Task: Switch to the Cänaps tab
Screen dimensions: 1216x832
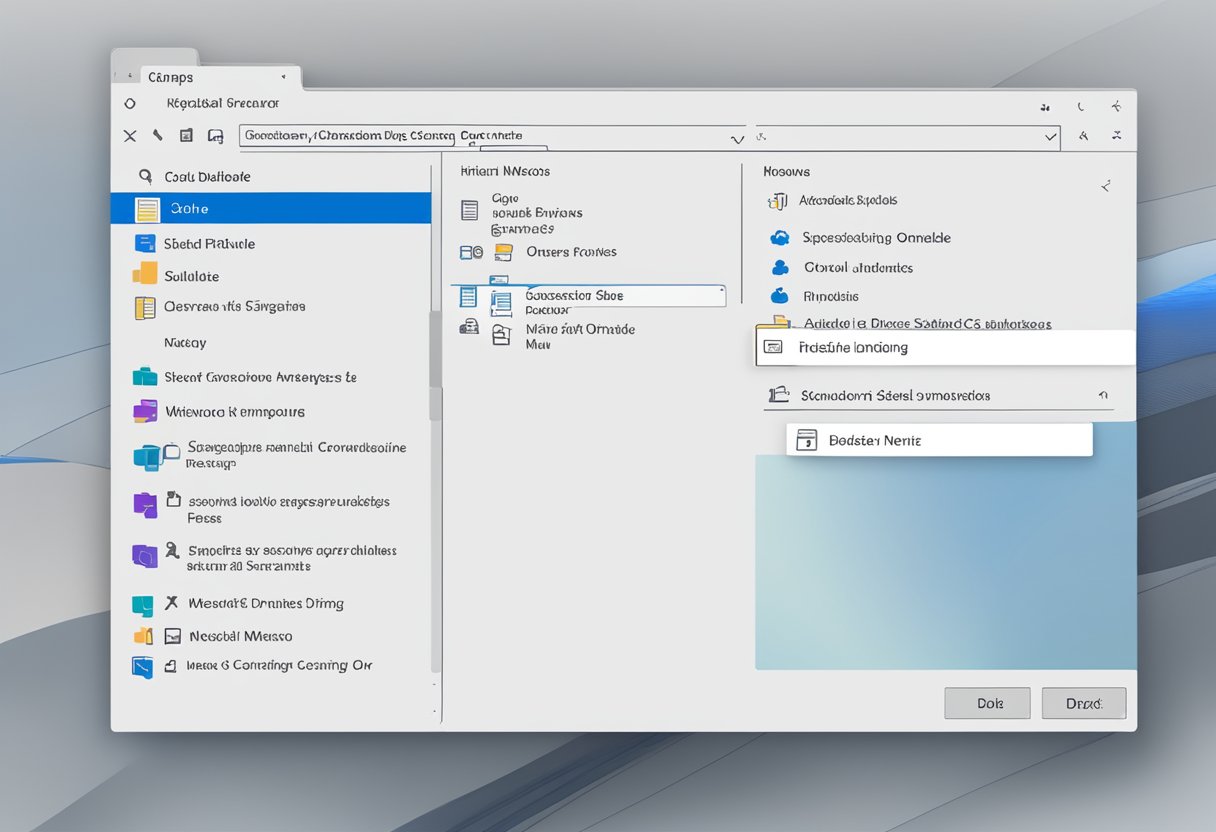Action: (x=170, y=77)
